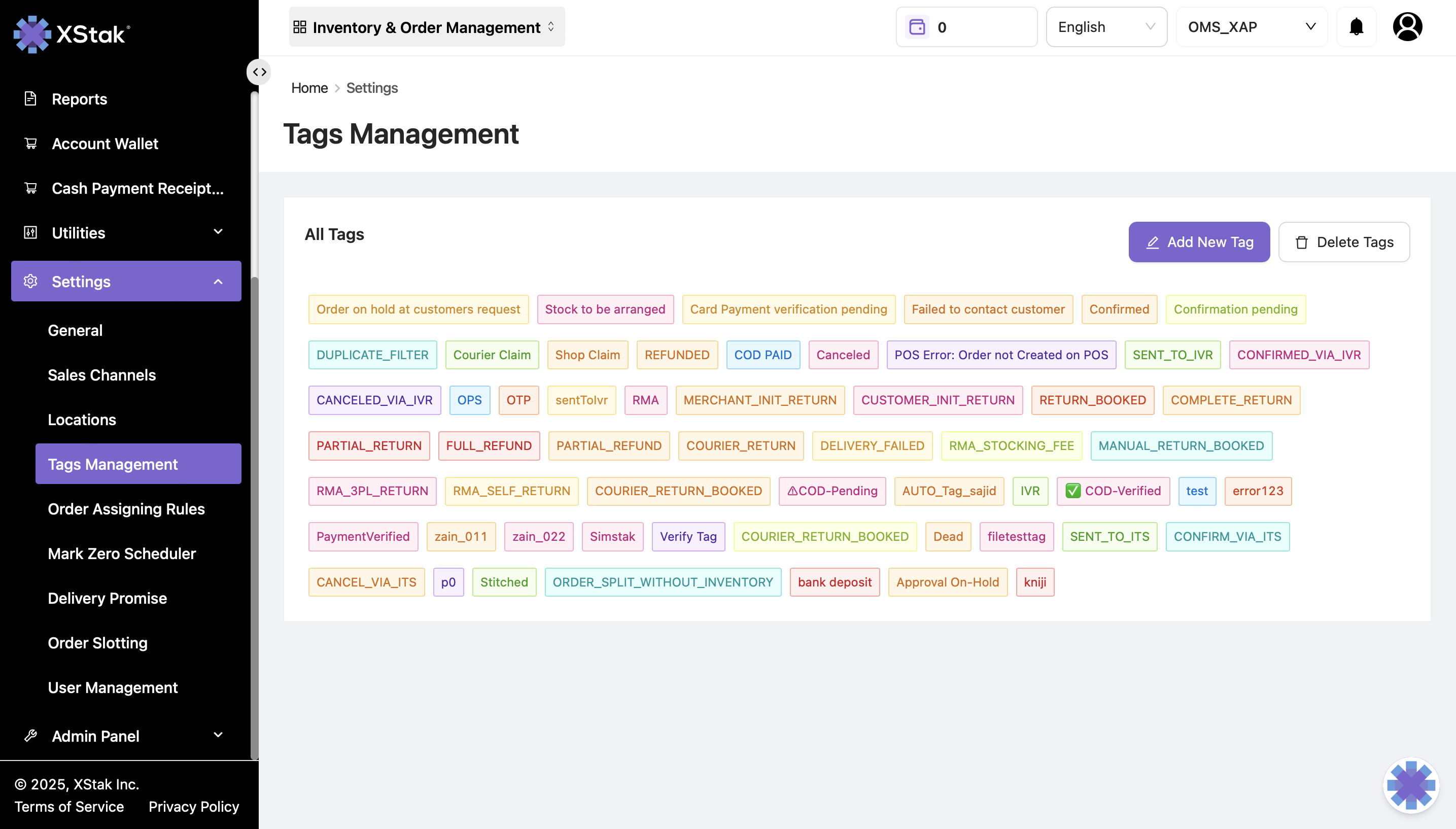Image resolution: width=1456 pixels, height=829 pixels.
Task: Click the Account Wallet cart icon
Action: pyautogui.click(x=31, y=144)
